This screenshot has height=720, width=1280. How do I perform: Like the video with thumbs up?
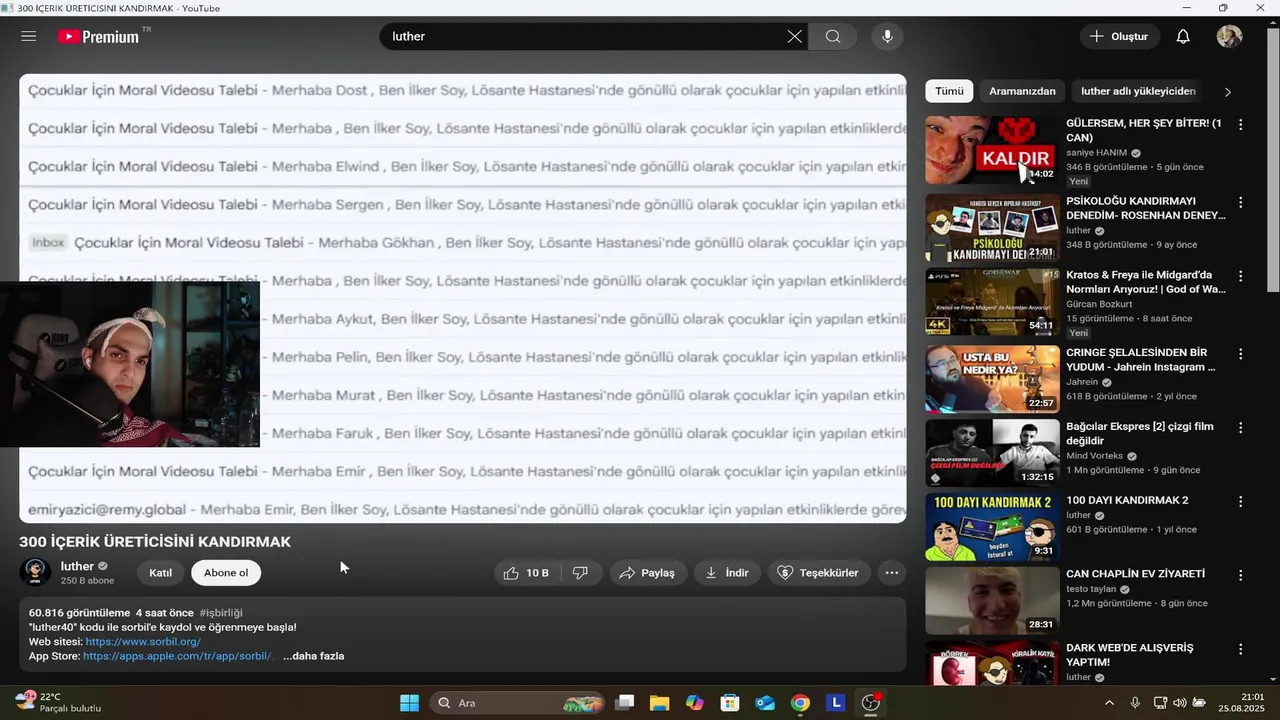(x=526, y=573)
